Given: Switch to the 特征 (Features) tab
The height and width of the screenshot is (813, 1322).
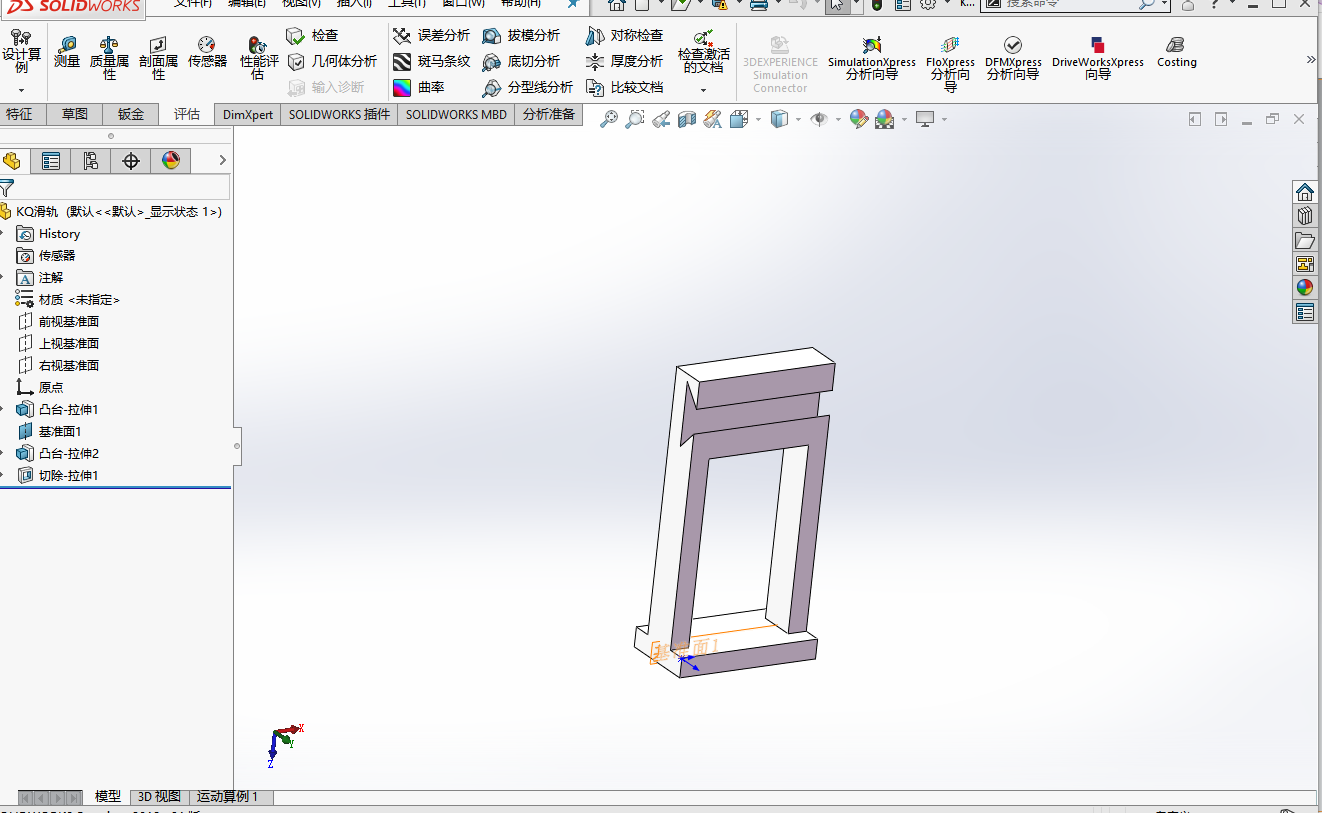Looking at the screenshot, I should [x=19, y=114].
